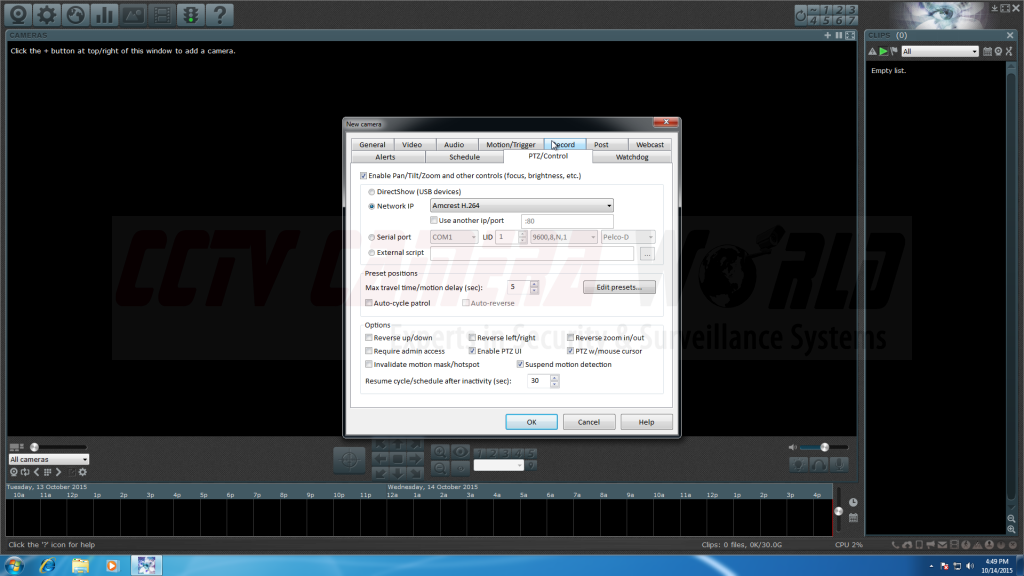Click the help question mark icon
The image size is (1024, 576).
pyautogui.click(x=219, y=14)
